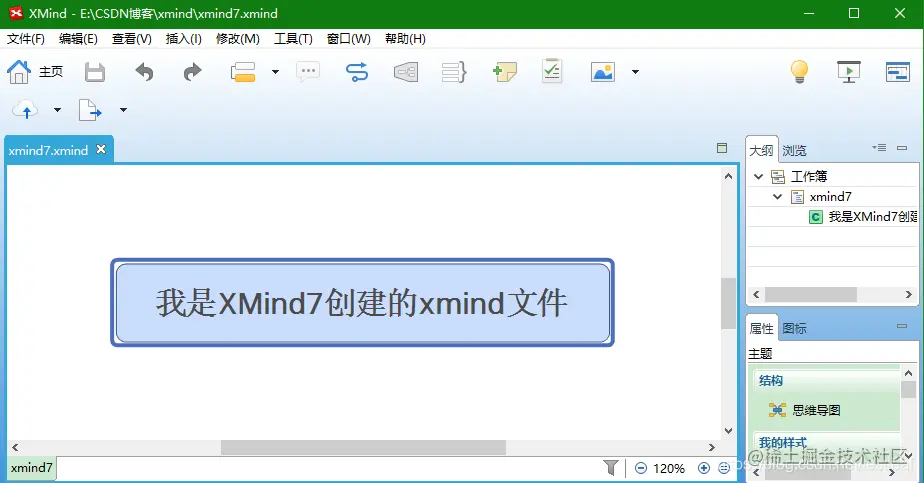The width and height of the screenshot is (924, 483).
Task: Minimize the outline panel
Action: pyautogui.click(x=902, y=148)
